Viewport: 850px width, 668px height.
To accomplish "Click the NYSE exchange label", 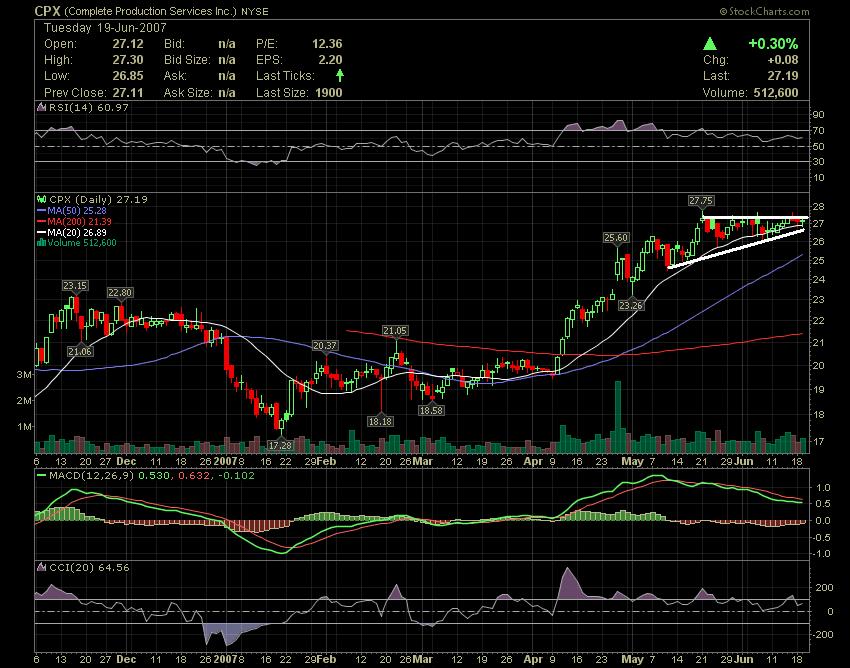I will [x=255, y=11].
